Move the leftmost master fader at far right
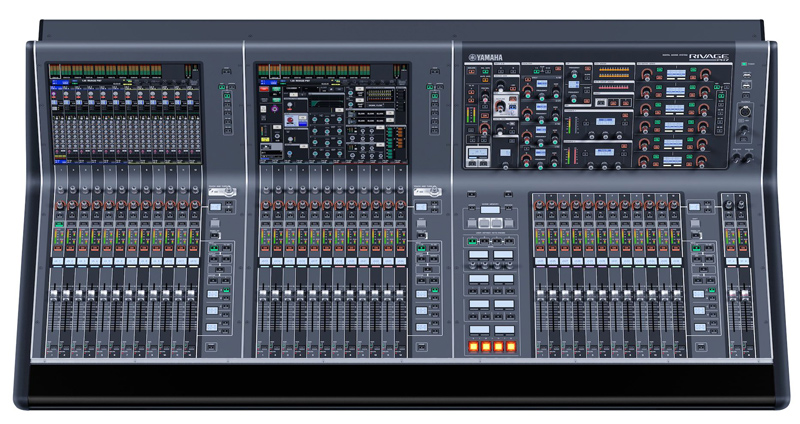The width and height of the screenshot is (800, 424). click(x=733, y=295)
